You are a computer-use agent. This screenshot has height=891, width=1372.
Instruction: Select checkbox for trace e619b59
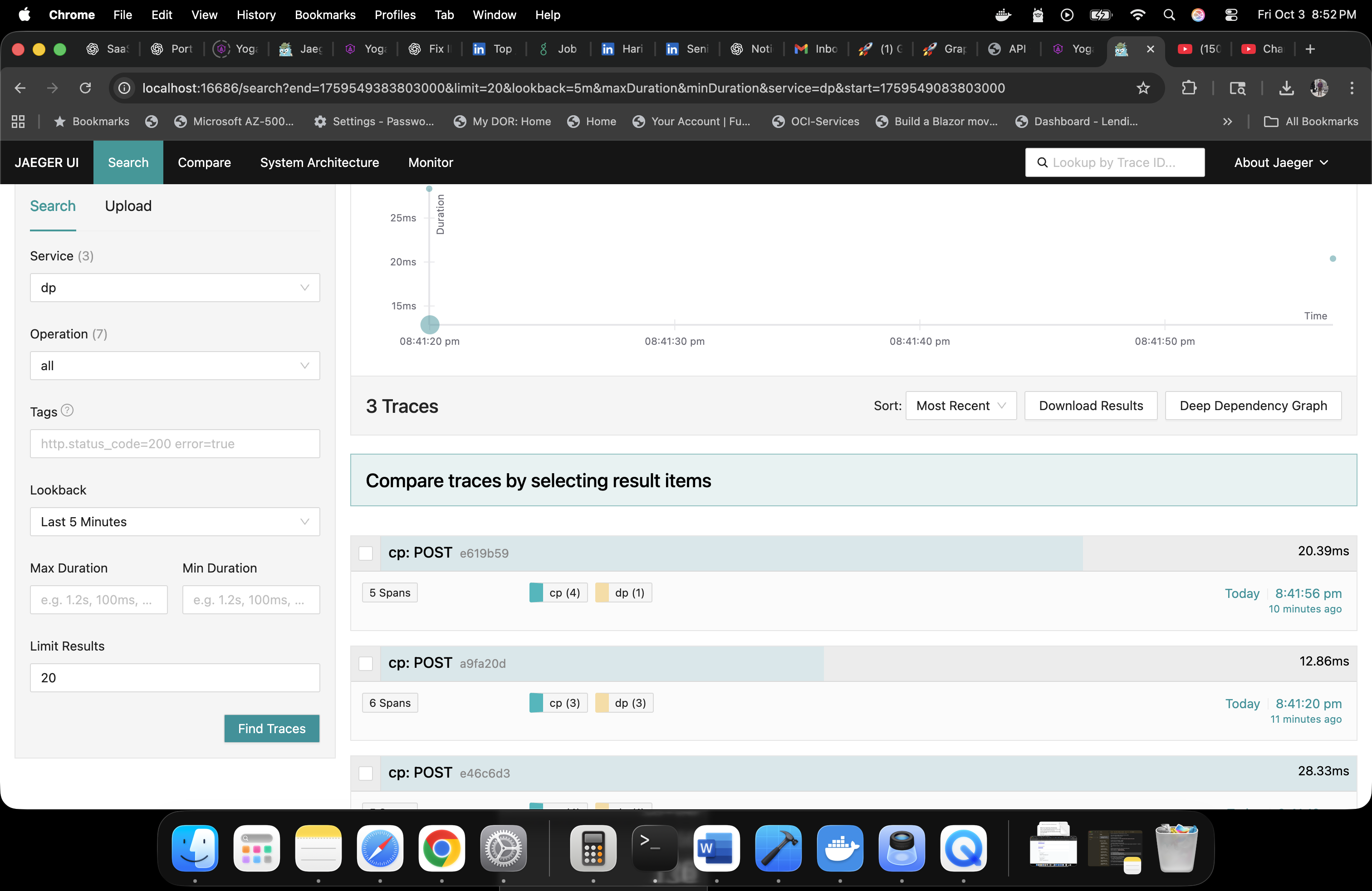[366, 553]
